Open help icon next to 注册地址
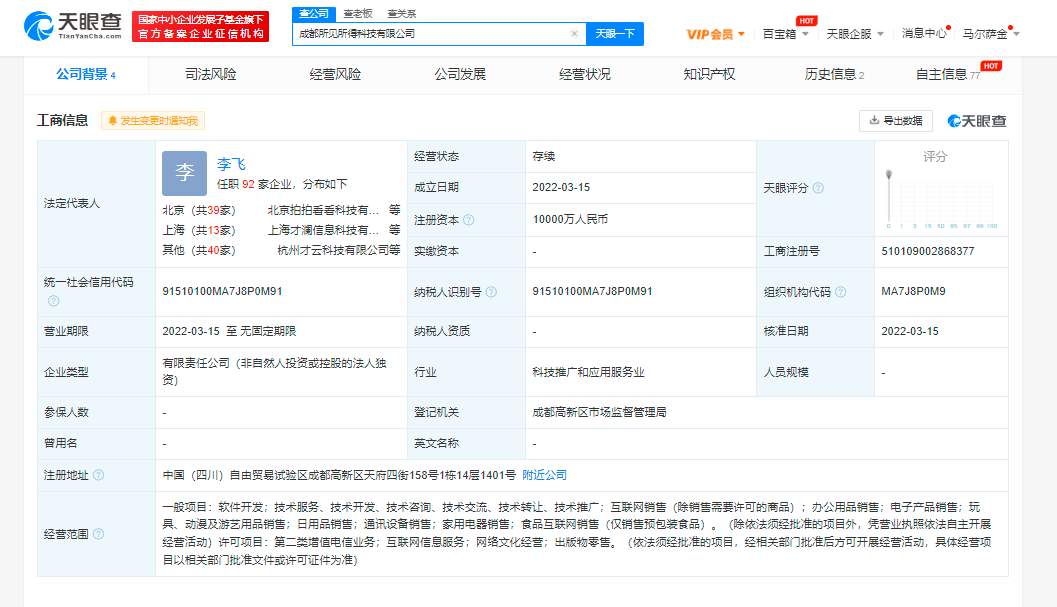This screenshot has height=607, width=1057. (x=98, y=475)
